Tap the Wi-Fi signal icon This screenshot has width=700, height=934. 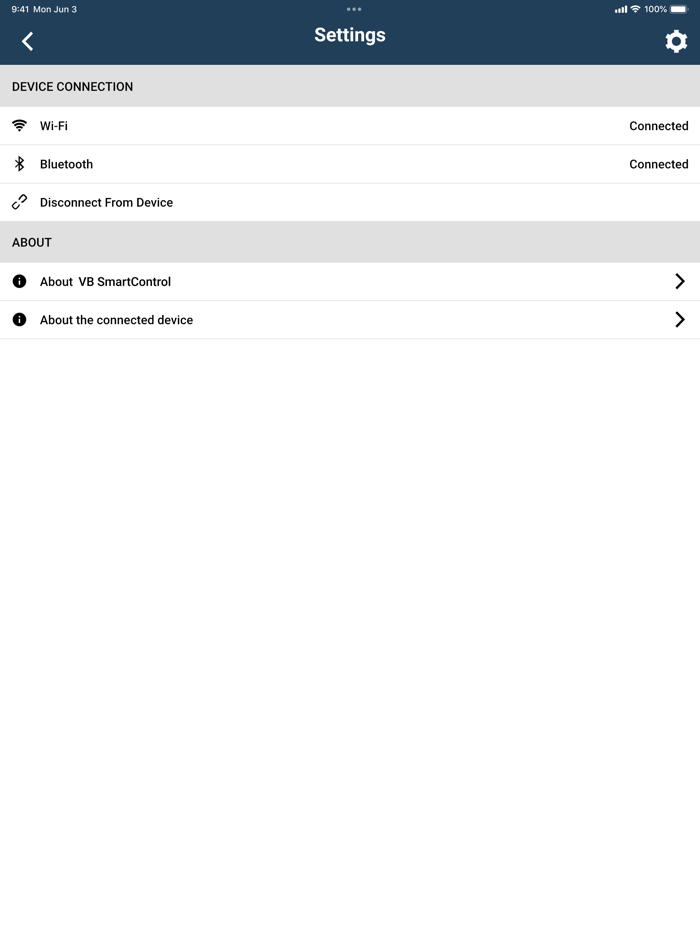point(19,126)
